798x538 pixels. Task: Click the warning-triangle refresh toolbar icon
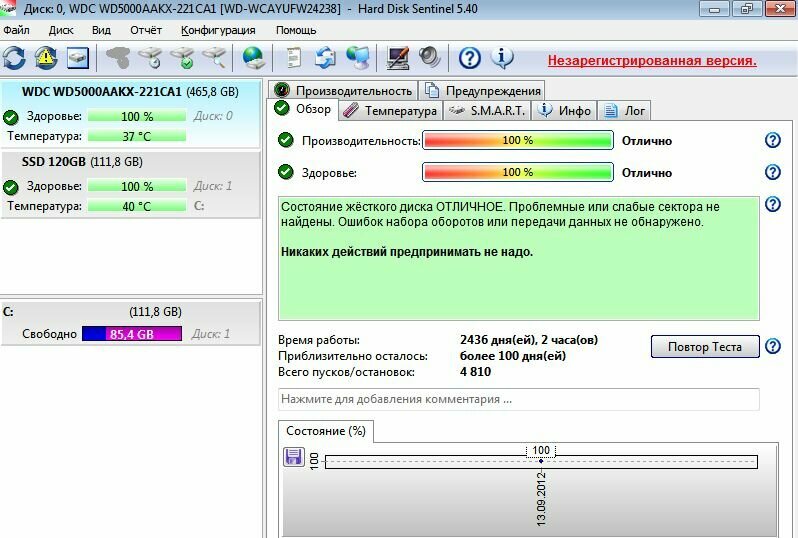(x=46, y=58)
